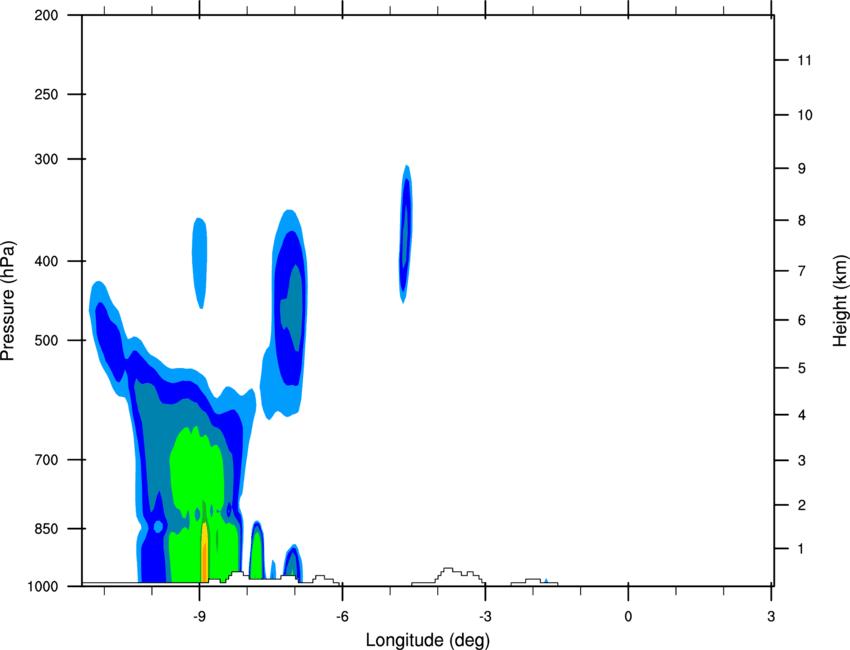
Task: Pick the 6 km height label
Action: [801, 320]
